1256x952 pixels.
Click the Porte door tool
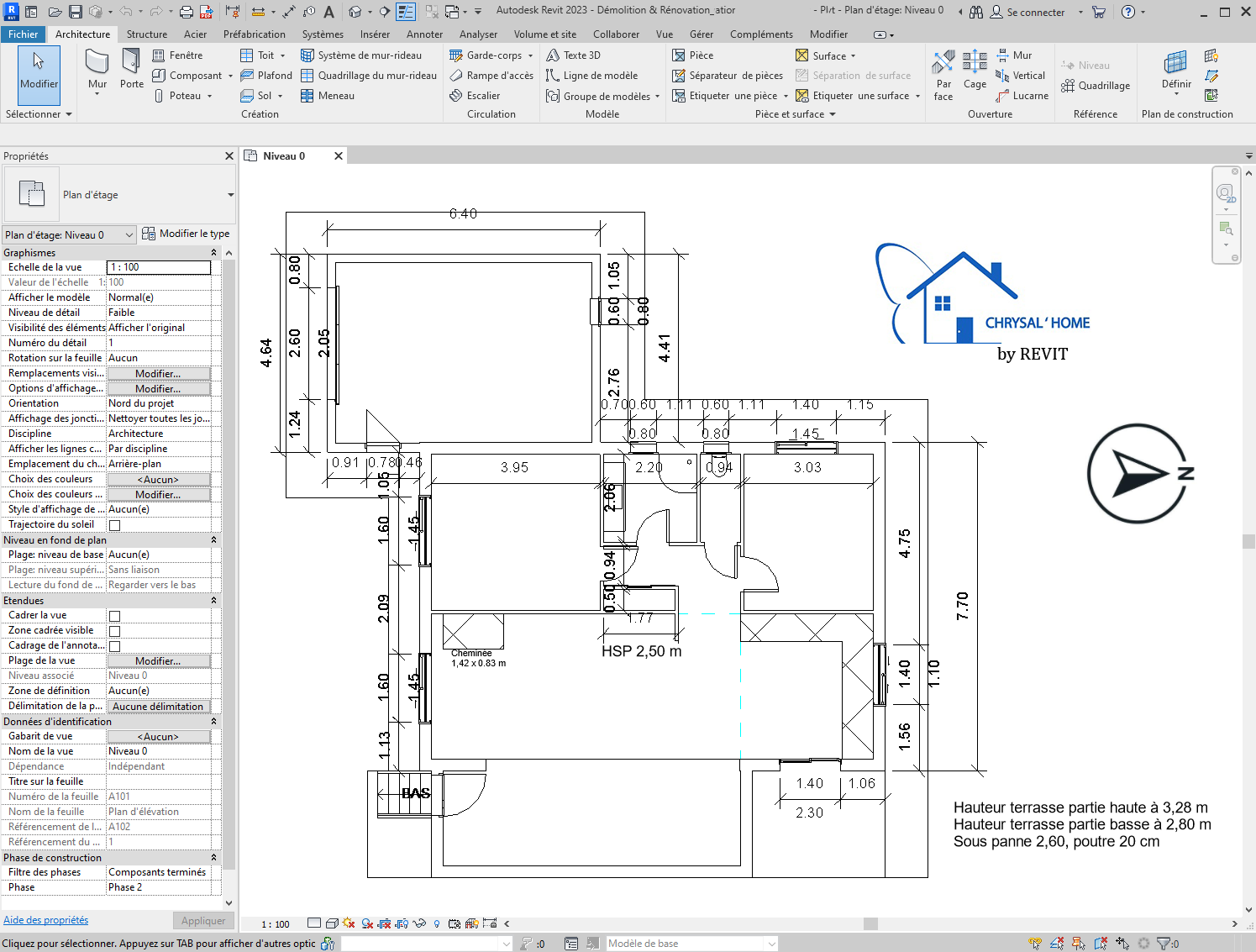[132, 69]
